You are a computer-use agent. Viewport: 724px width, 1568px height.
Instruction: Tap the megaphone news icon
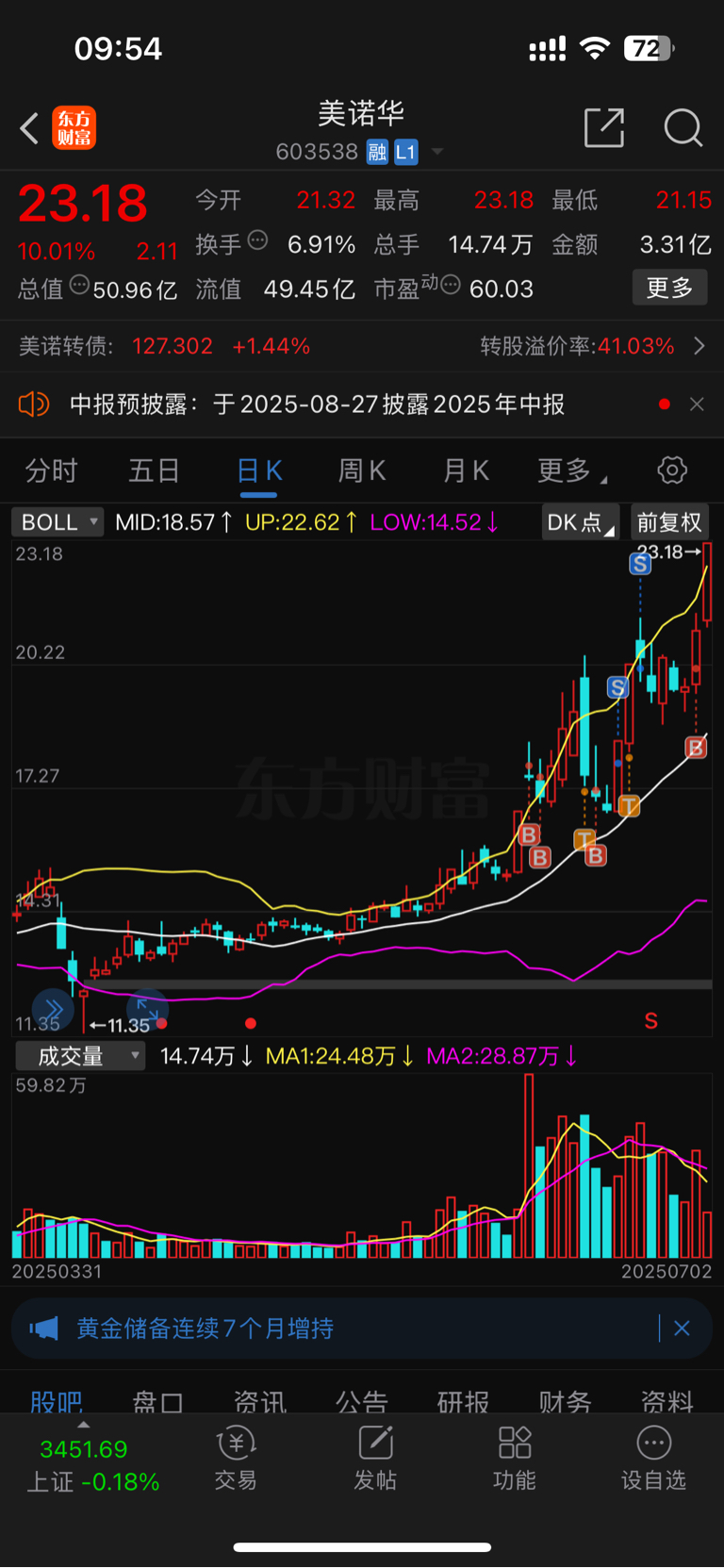(x=43, y=1329)
